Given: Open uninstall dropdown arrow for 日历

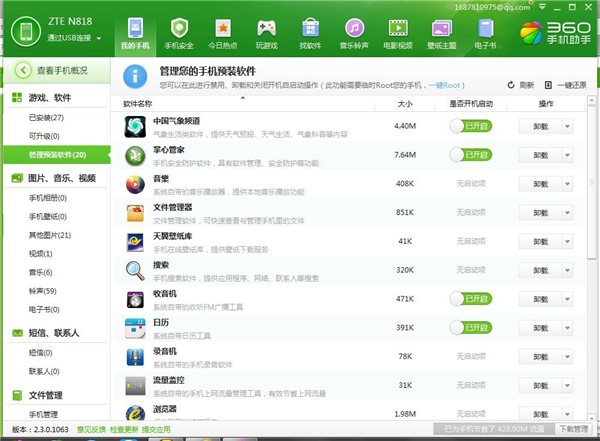Looking at the screenshot, I should (567, 328).
